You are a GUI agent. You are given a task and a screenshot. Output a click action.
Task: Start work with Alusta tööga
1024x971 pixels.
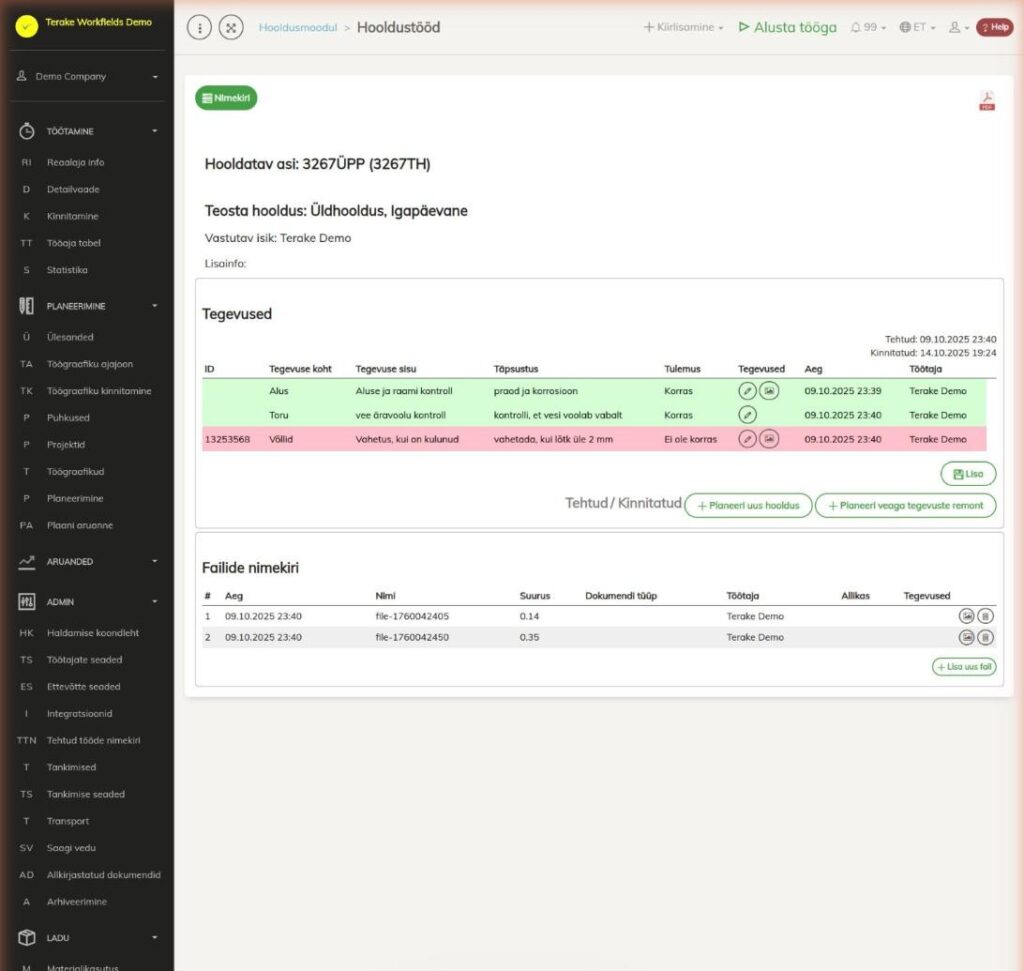(787, 27)
